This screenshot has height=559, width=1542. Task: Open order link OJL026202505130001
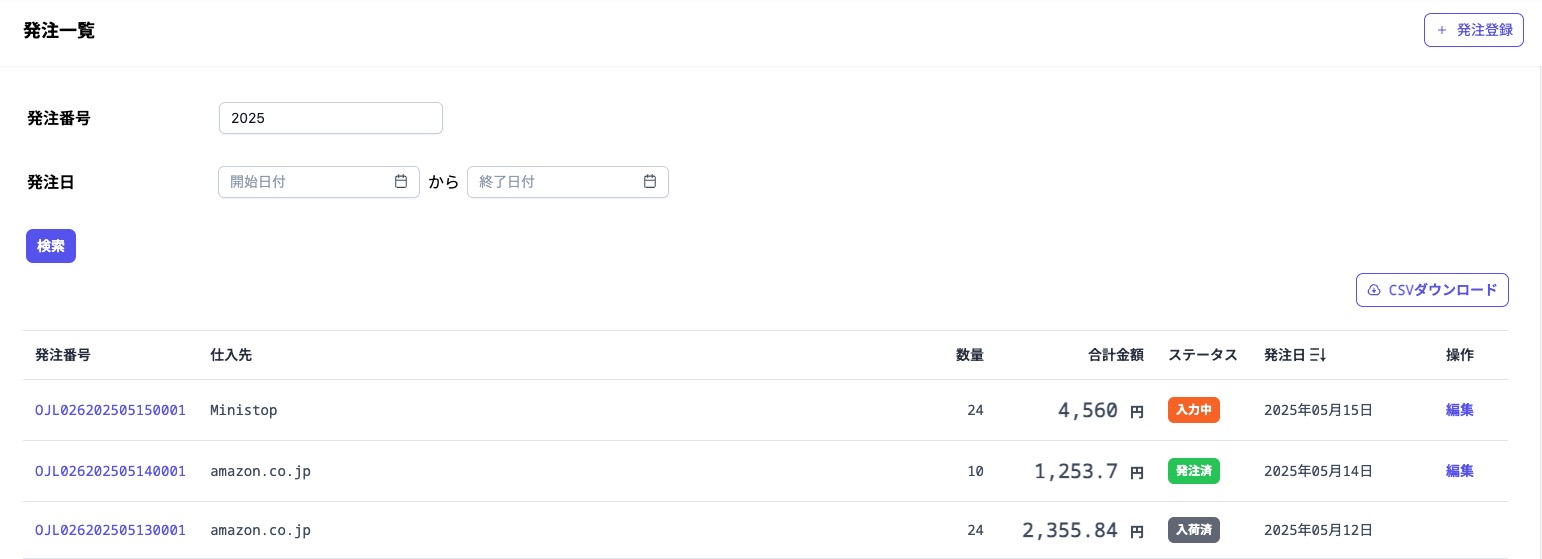(x=110, y=530)
